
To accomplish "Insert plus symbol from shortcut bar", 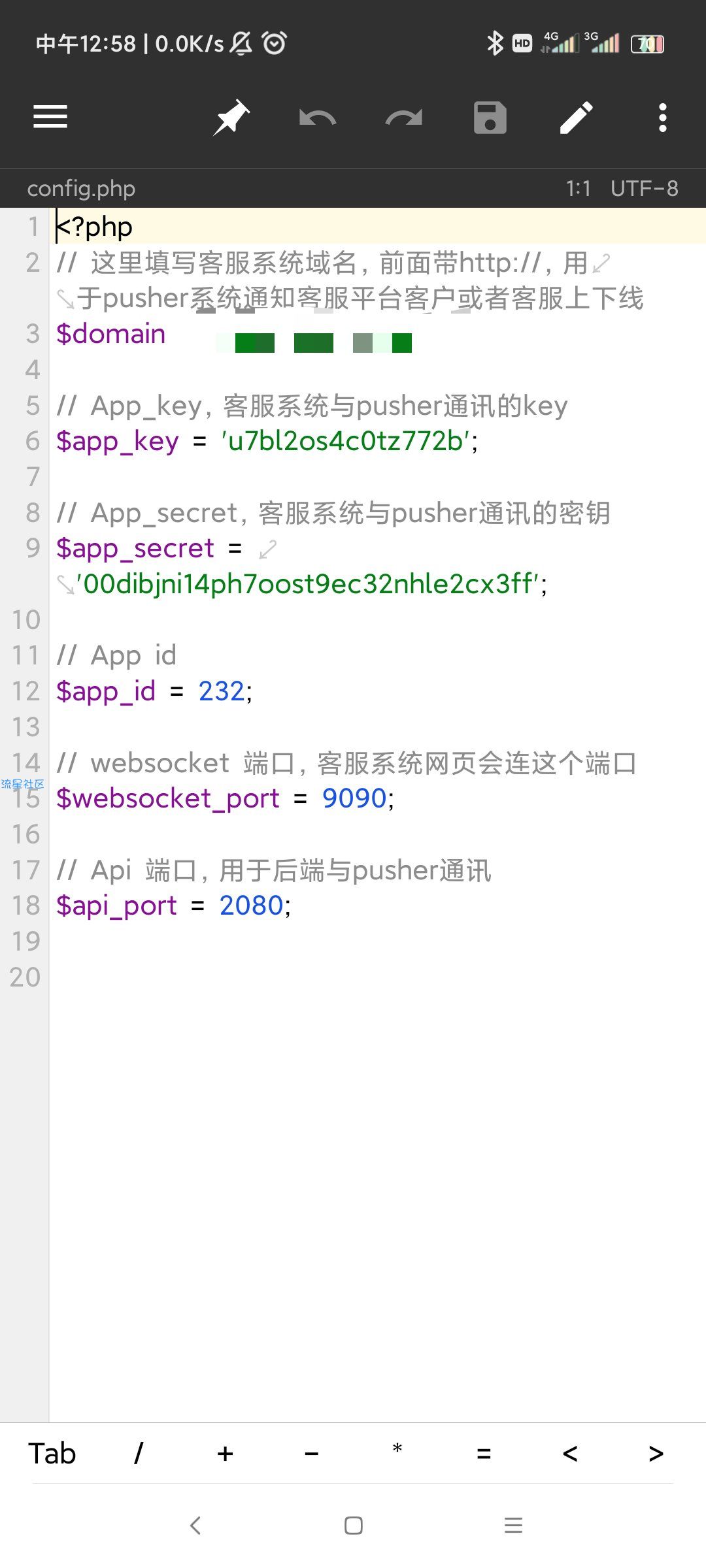I will pos(225,1454).
